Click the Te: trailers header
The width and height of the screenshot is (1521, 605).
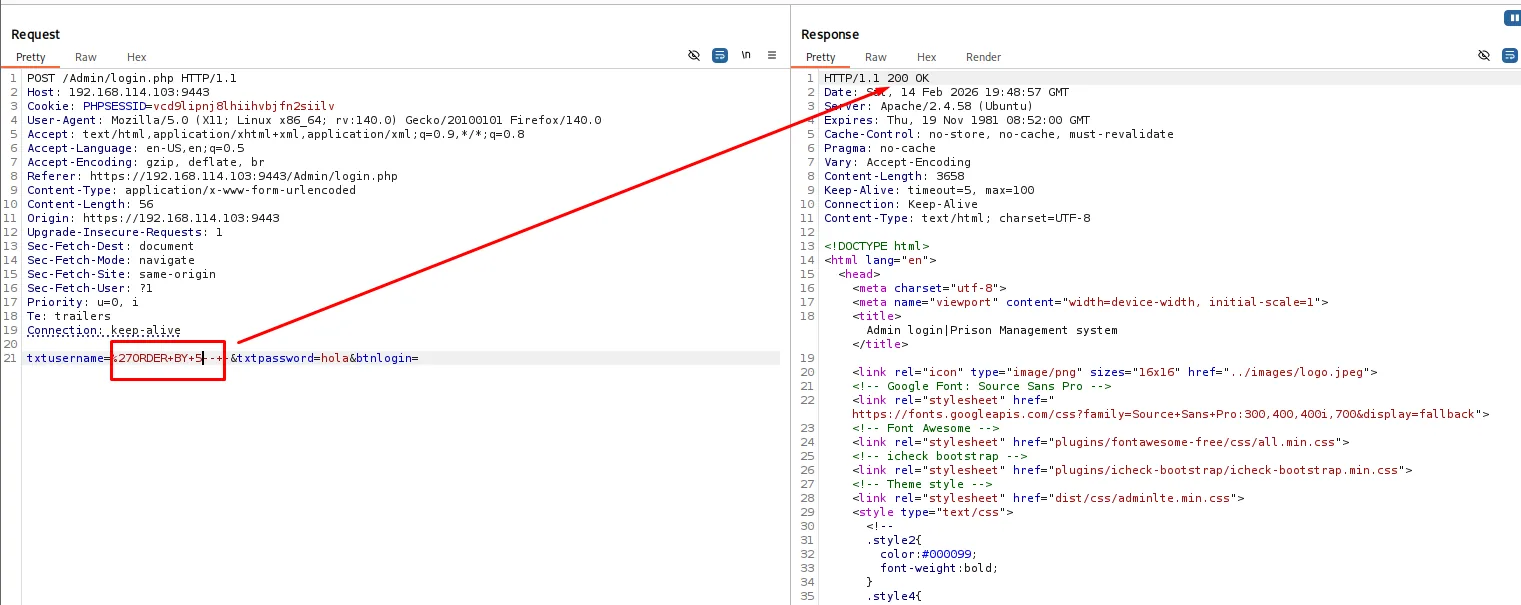coord(69,316)
